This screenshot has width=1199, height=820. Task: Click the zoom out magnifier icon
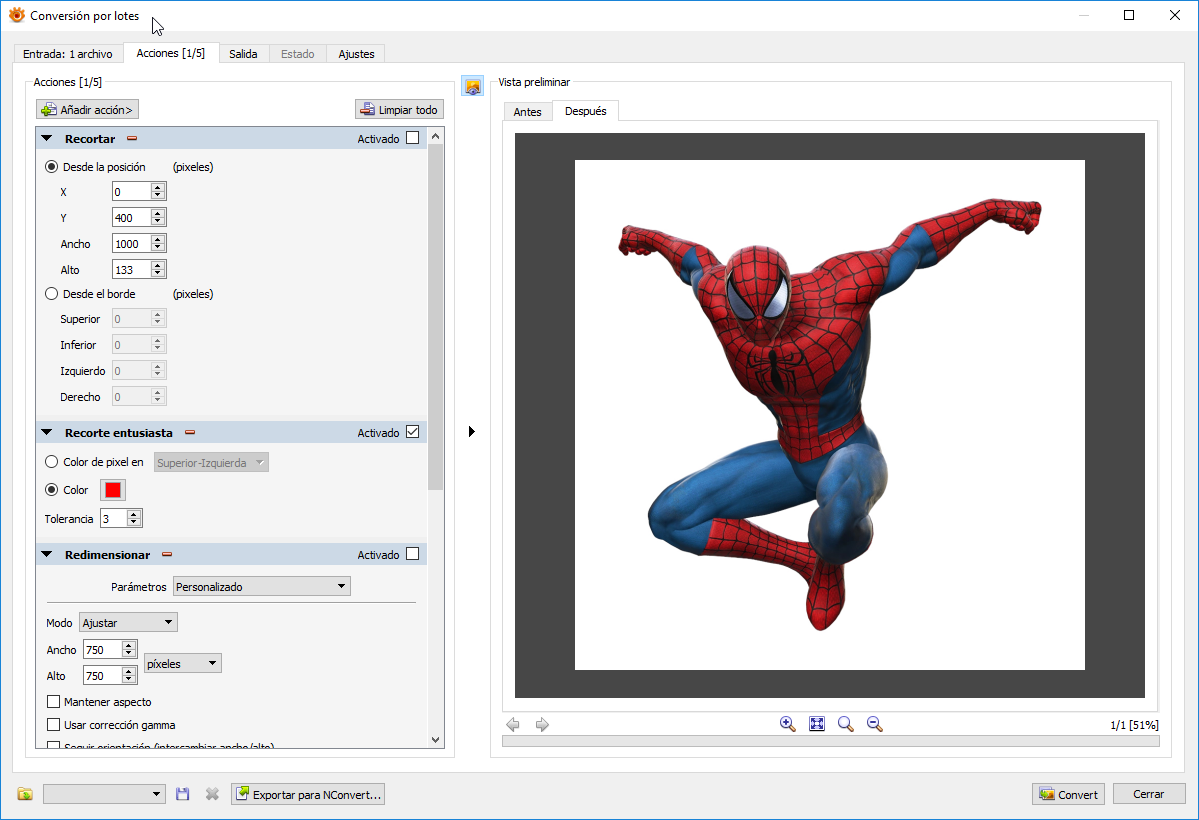[x=874, y=724]
